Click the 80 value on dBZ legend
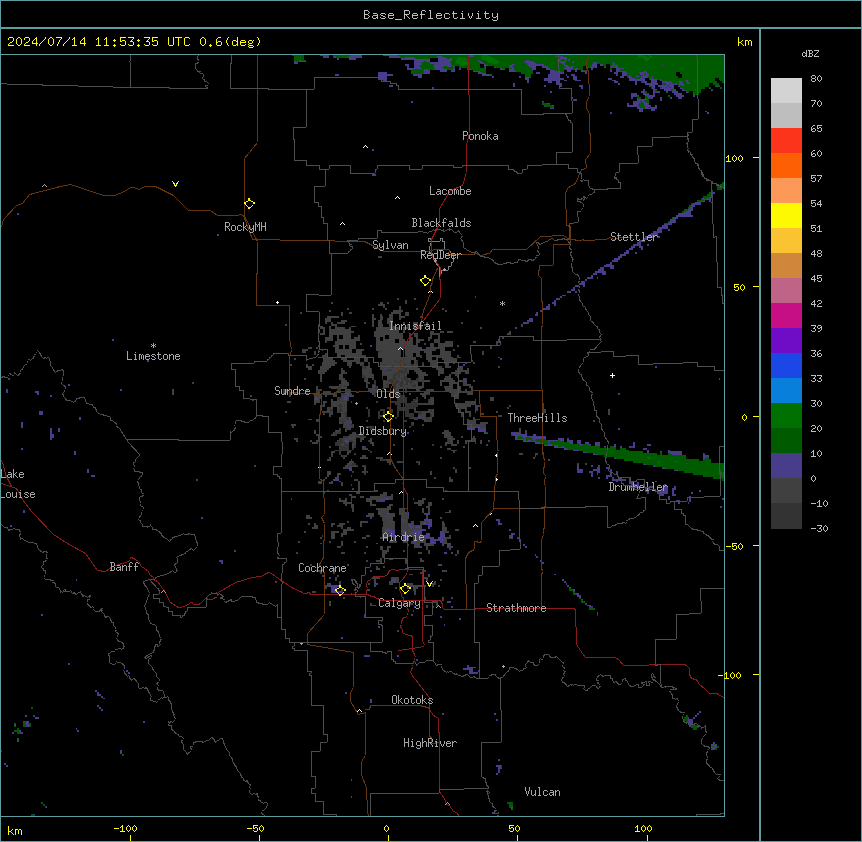The image size is (862, 842). 816,79
